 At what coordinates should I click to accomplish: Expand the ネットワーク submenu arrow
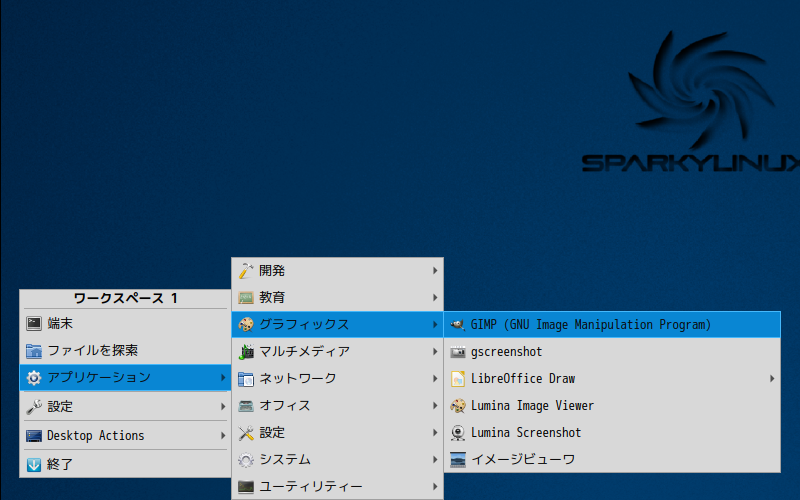click(x=435, y=379)
